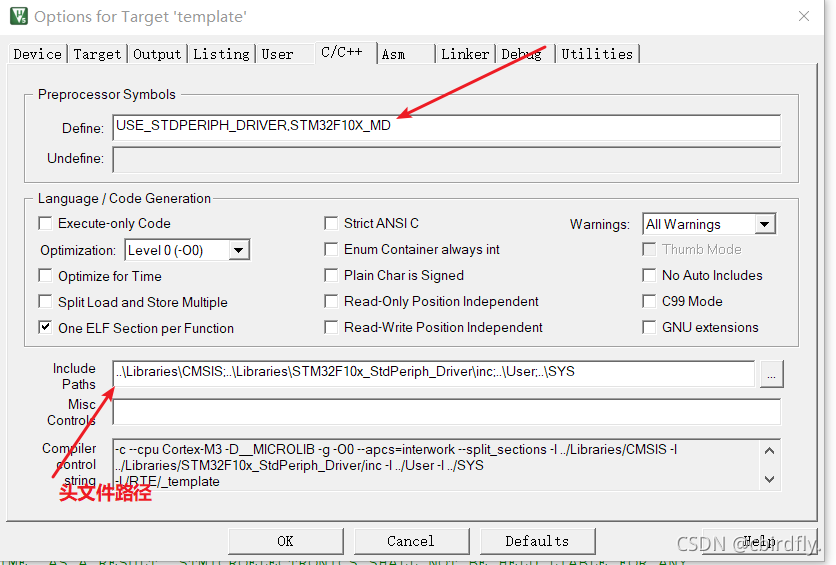Open the Target tab
Screen dimensions: 836x565
click(97, 54)
